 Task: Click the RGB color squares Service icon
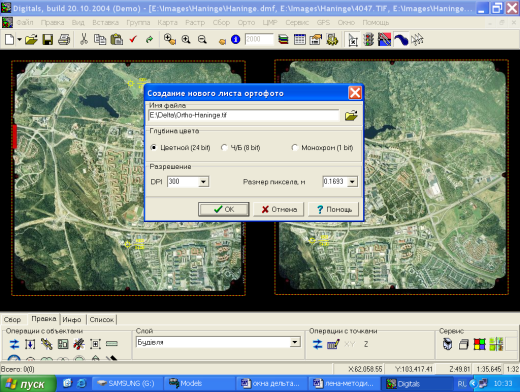click(480, 344)
